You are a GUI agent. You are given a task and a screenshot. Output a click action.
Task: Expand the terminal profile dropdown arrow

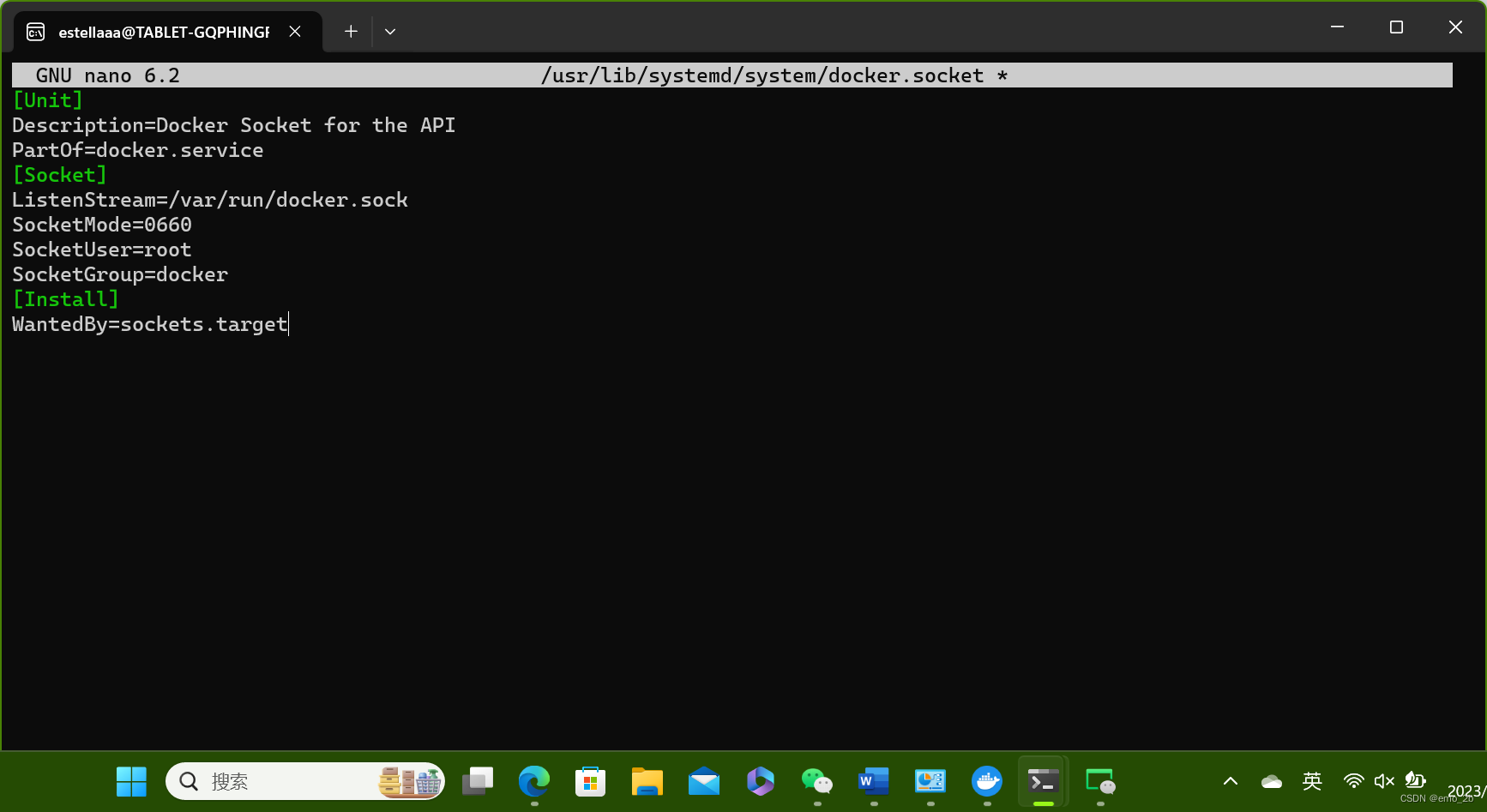390,32
